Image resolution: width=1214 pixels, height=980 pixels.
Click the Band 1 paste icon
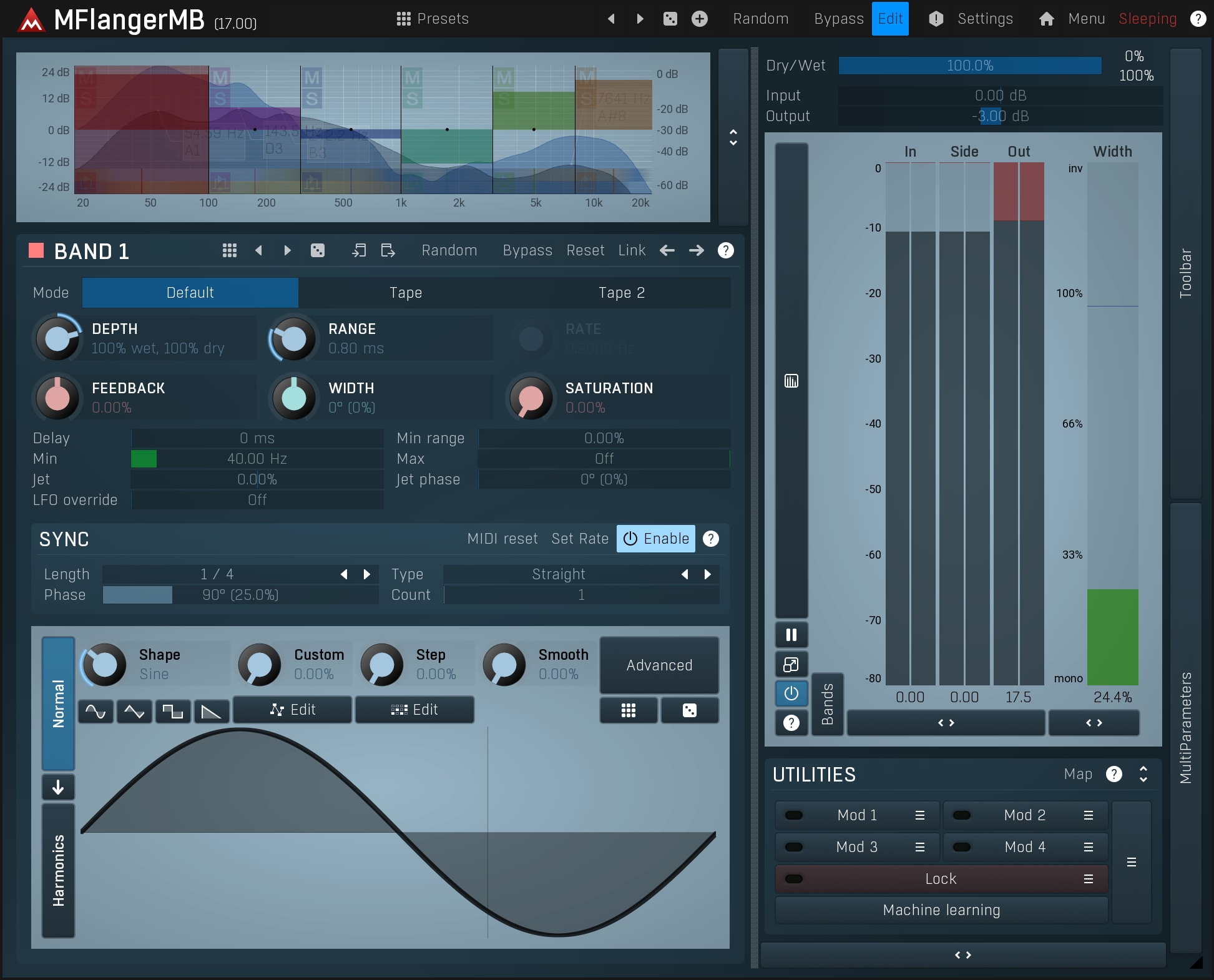coord(388,250)
